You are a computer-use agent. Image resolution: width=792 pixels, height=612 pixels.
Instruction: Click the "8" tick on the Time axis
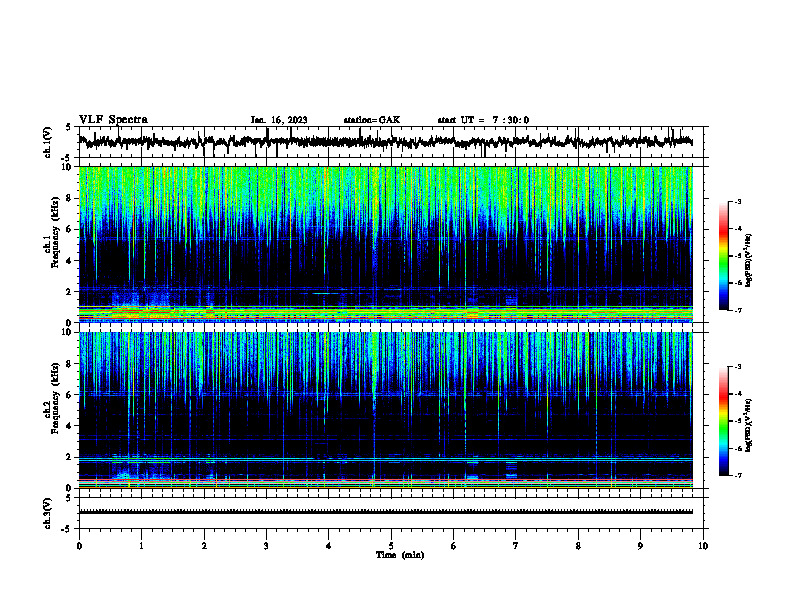pyautogui.click(x=578, y=546)
